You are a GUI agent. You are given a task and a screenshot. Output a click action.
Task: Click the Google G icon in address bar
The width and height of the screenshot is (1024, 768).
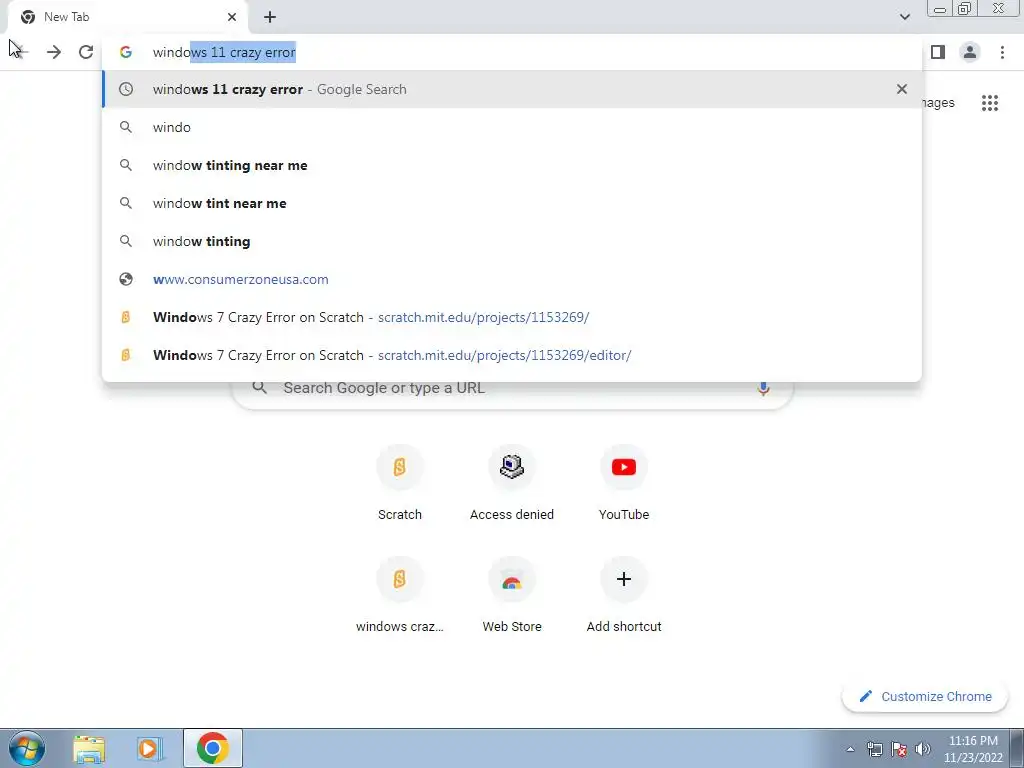[x=126, y=52]
